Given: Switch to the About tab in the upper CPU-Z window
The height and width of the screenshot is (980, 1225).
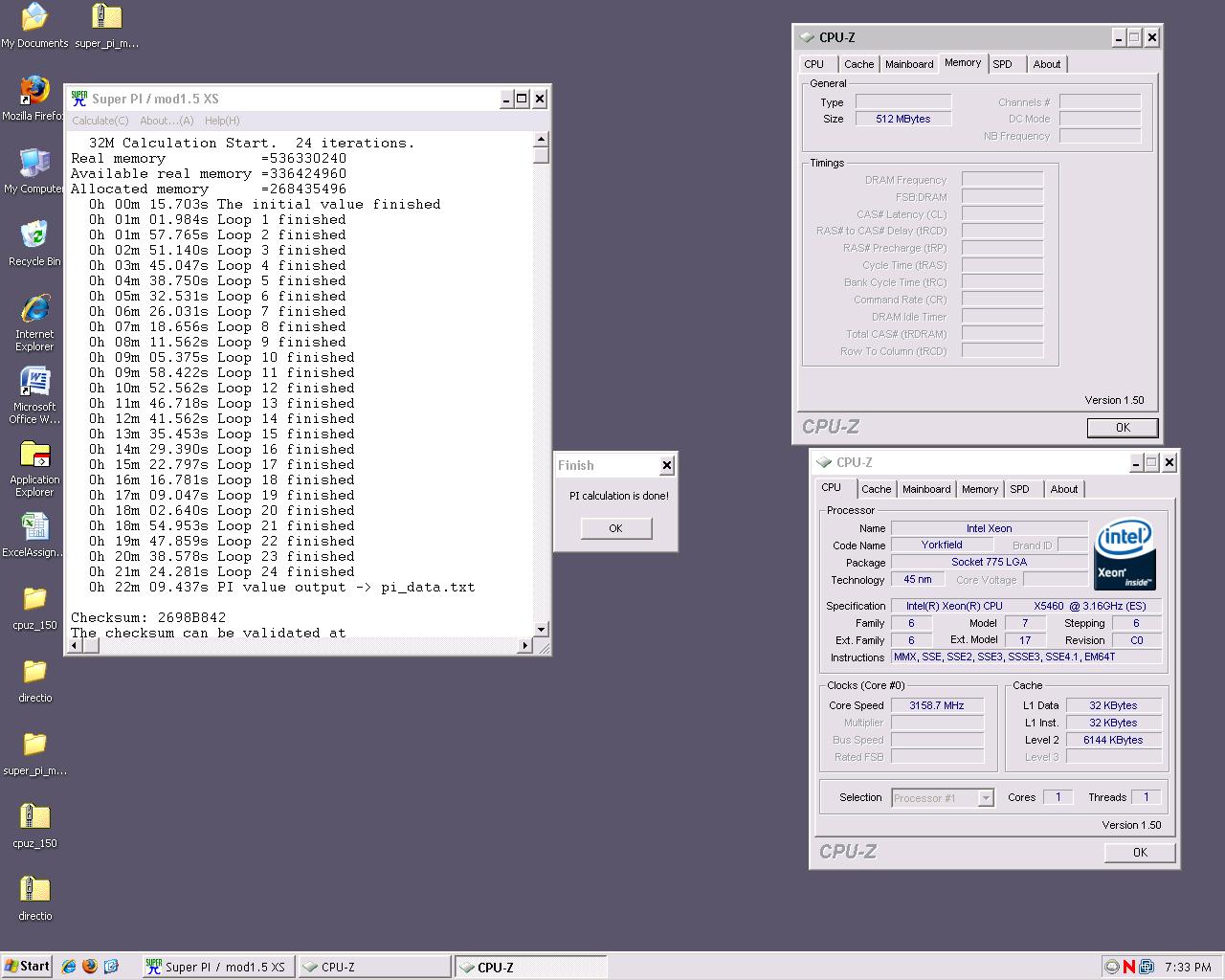Looking at the screenshot, I should (1047, 64).
